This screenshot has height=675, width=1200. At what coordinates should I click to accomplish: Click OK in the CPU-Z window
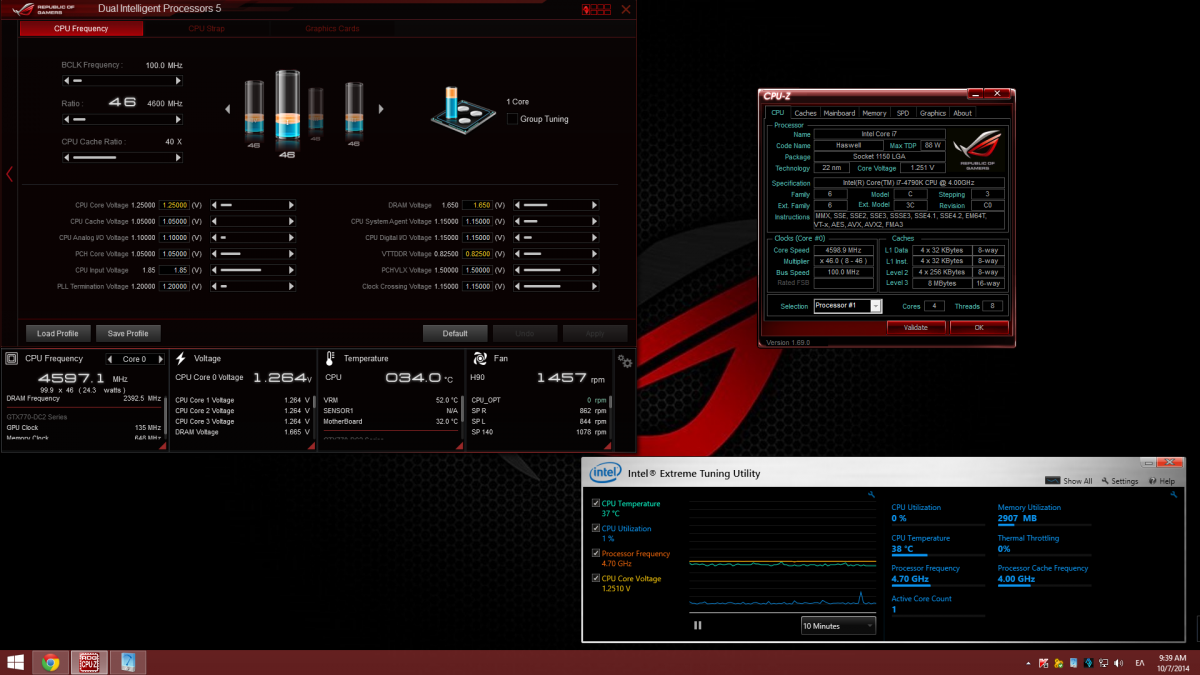[x=978, y=327]
